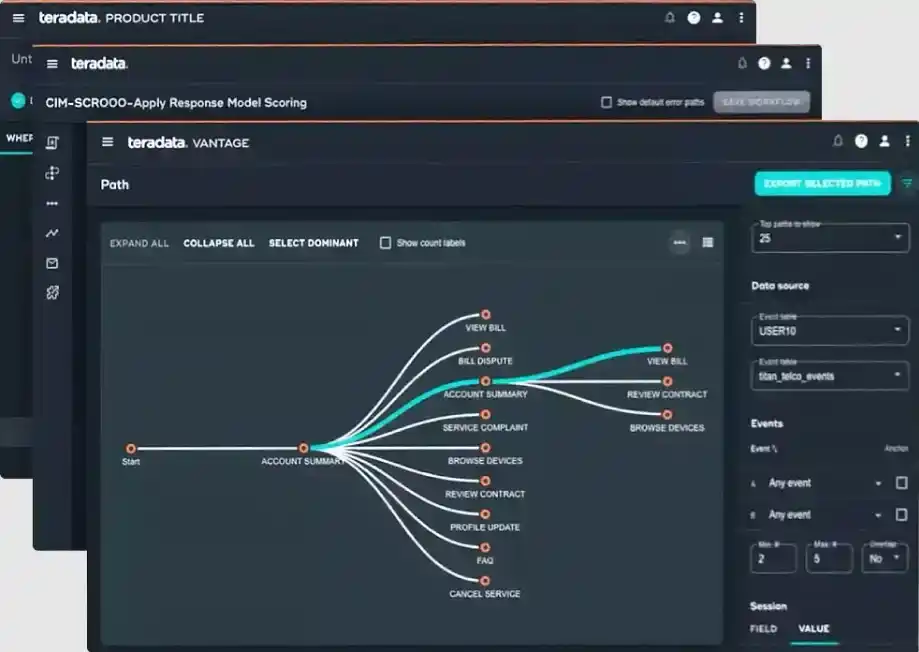Screen dimensions: 919x652
Task: Select the VALUE tab in Session section
Action: coord(812,629)
